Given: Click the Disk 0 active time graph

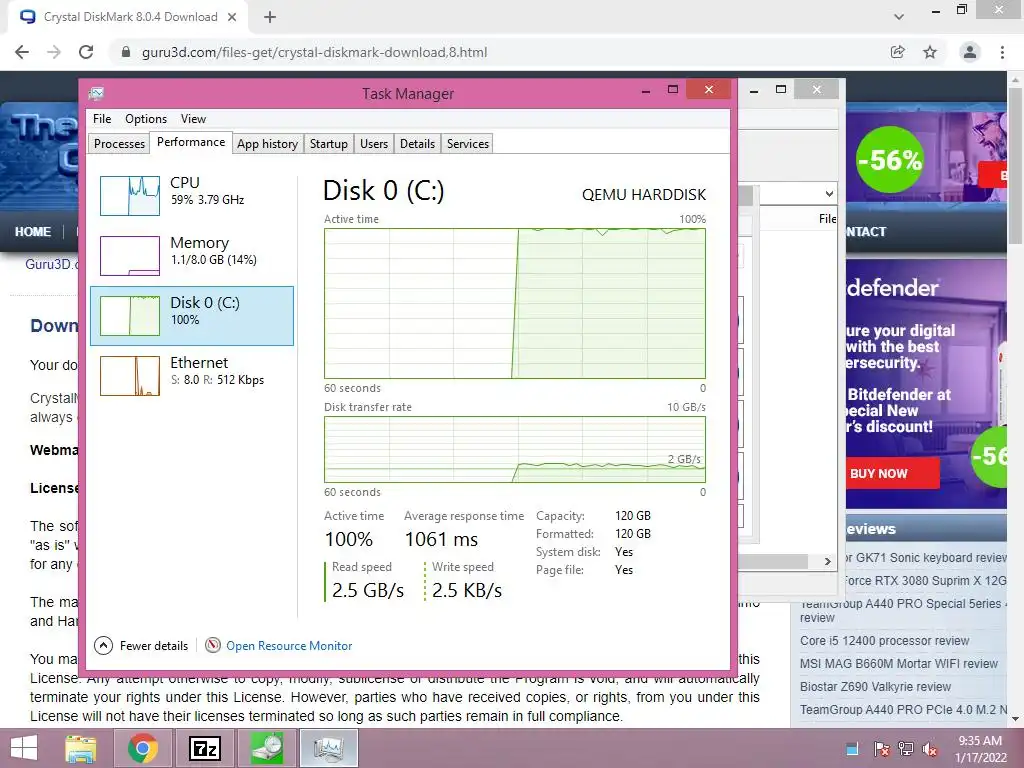Looking at the screenshot, I should [515, 303].
